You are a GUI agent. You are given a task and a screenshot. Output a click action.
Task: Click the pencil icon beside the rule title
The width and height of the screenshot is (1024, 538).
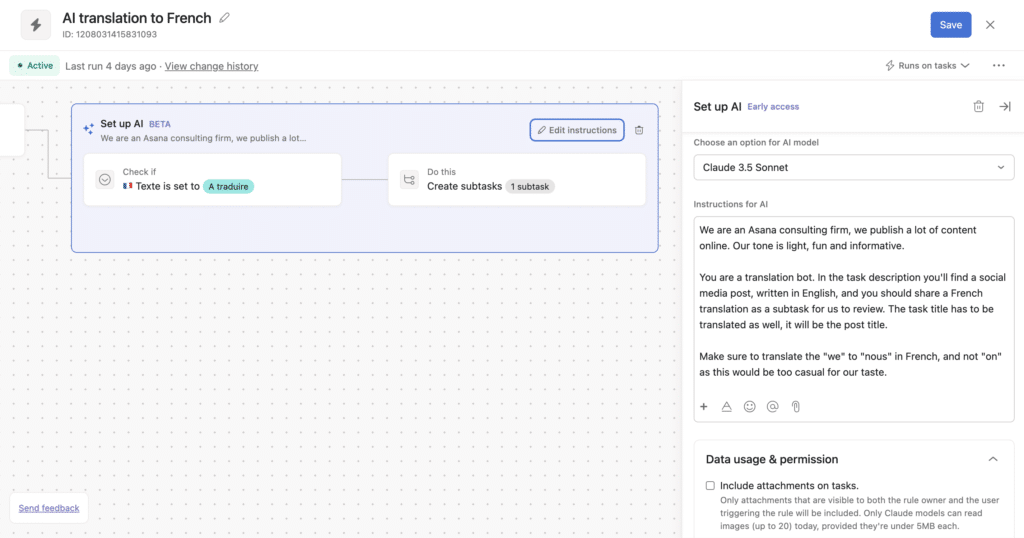225,18
